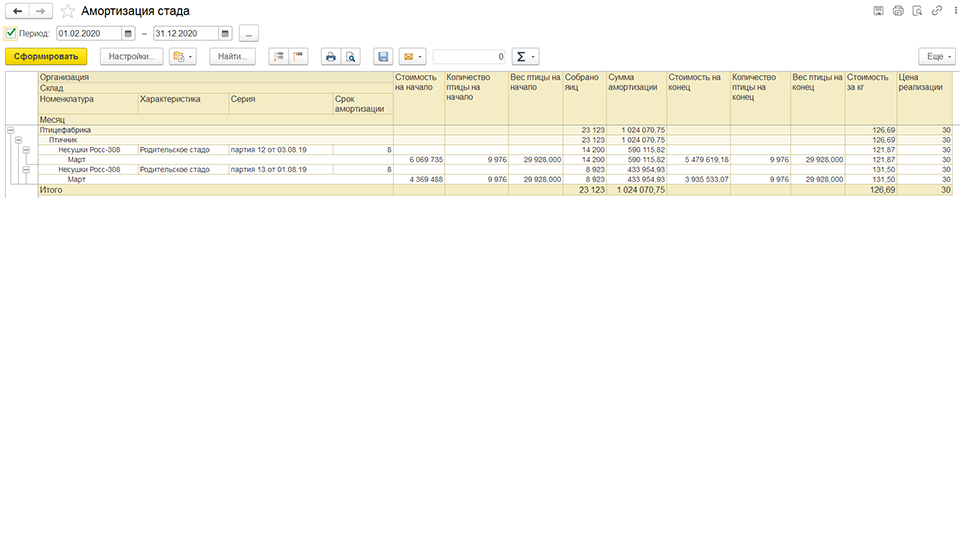
Task: Open the report variants dropdown
Action: coord(182,56)
